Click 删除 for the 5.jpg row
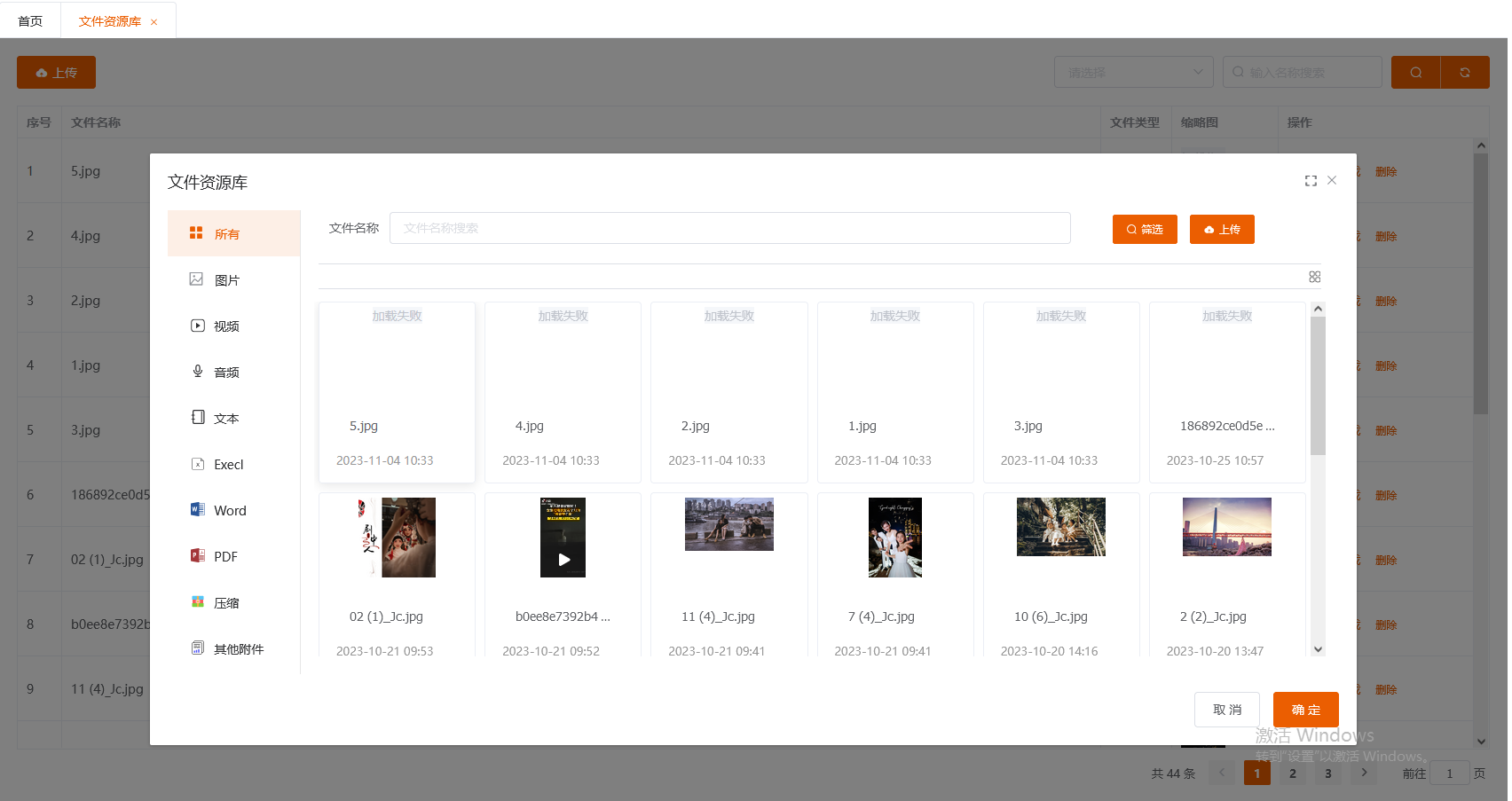 click(x=1386, y=172)
